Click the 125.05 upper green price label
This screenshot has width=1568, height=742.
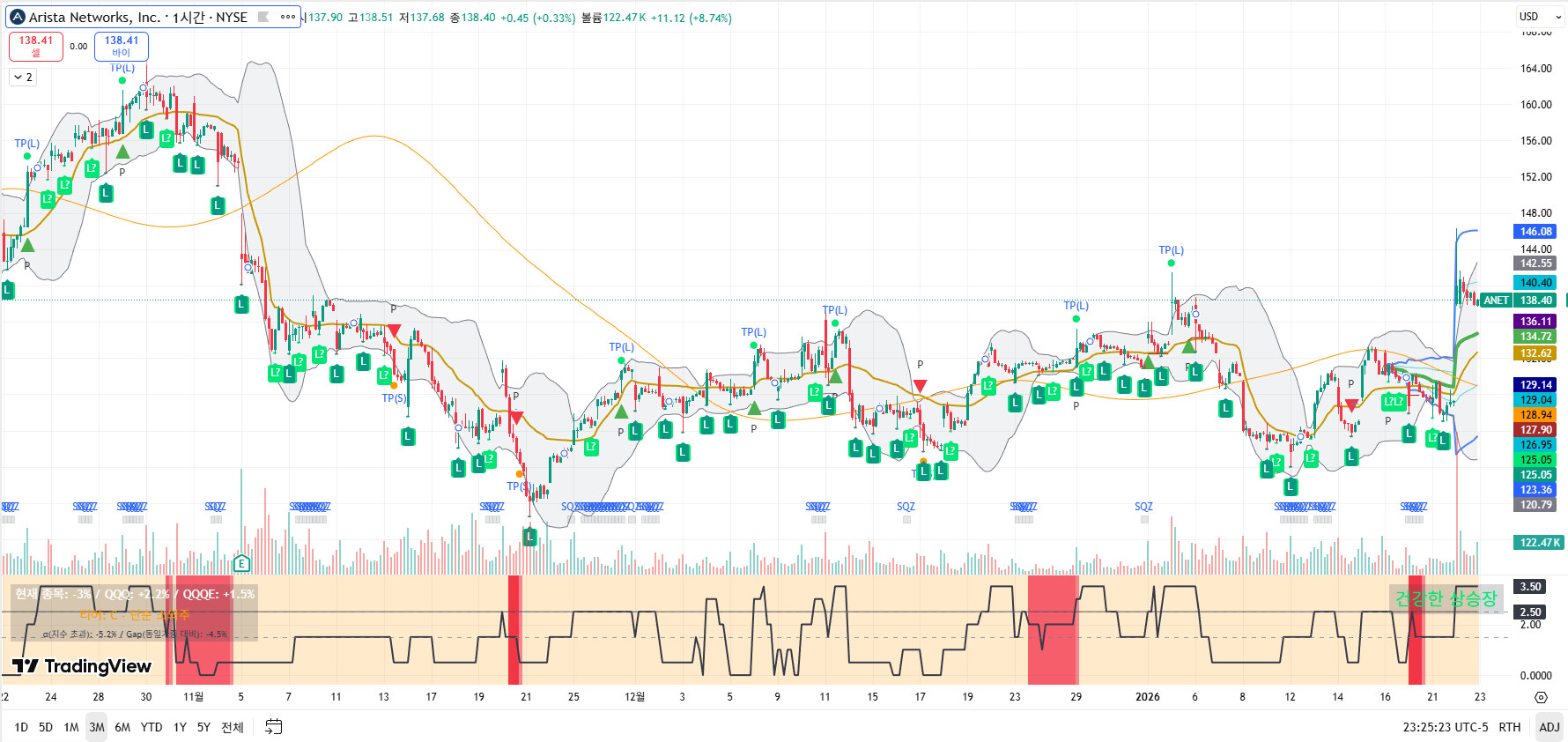[x=1535, y=460]
